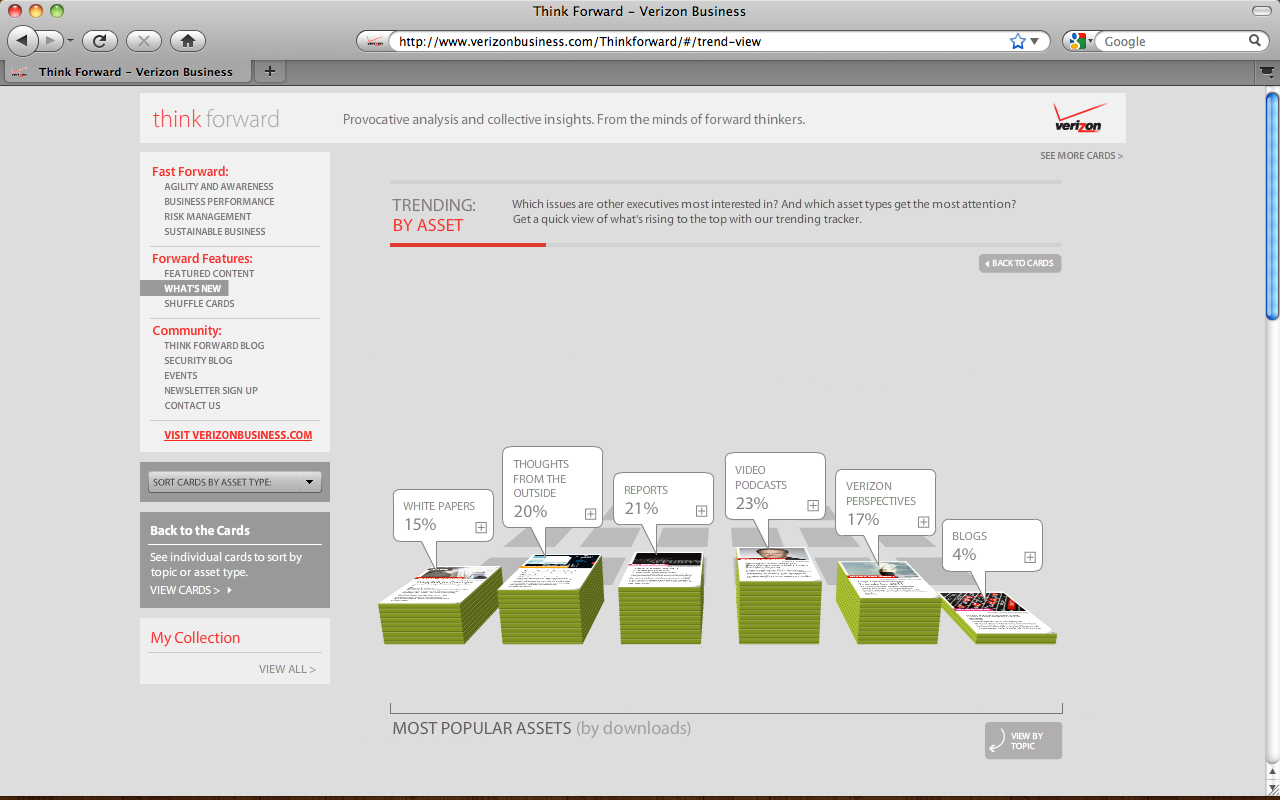The height and width of the screenshot is (800, 1280).
Task: Click the Back to the Cards panel heading
Action: (x=200, y=531)
